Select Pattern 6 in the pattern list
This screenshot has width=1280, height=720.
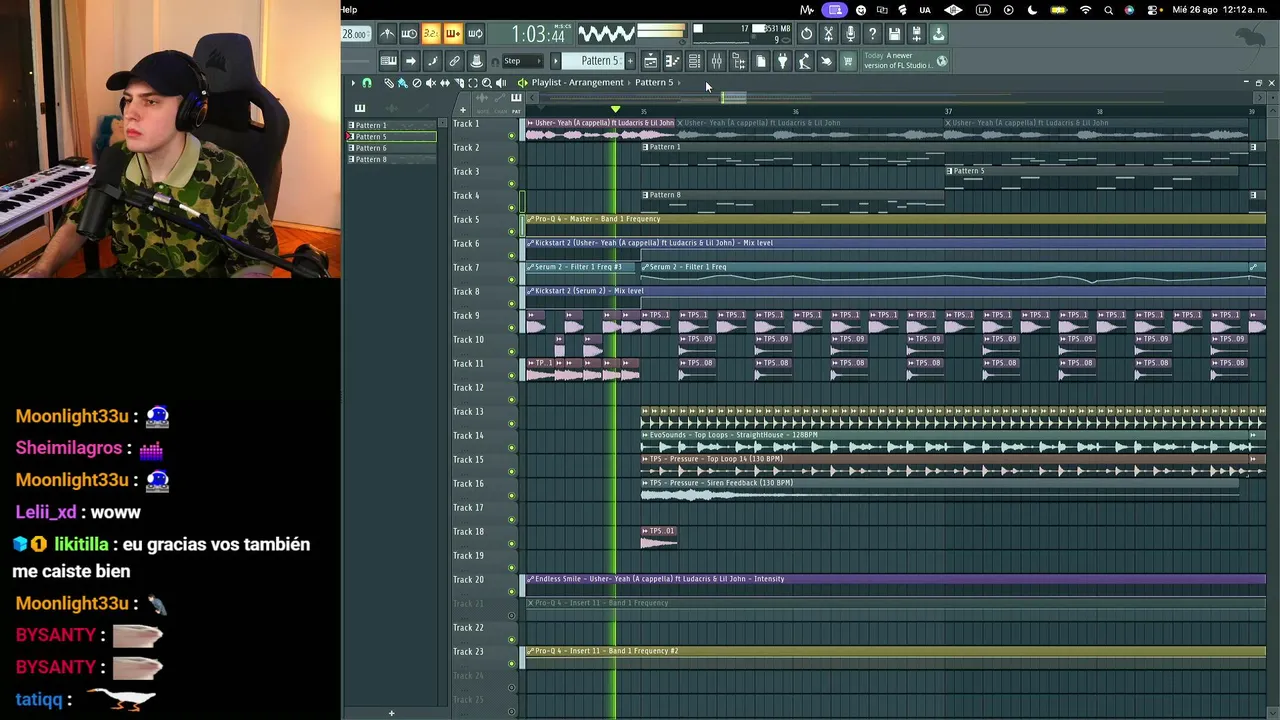click(x=392, y=148)
